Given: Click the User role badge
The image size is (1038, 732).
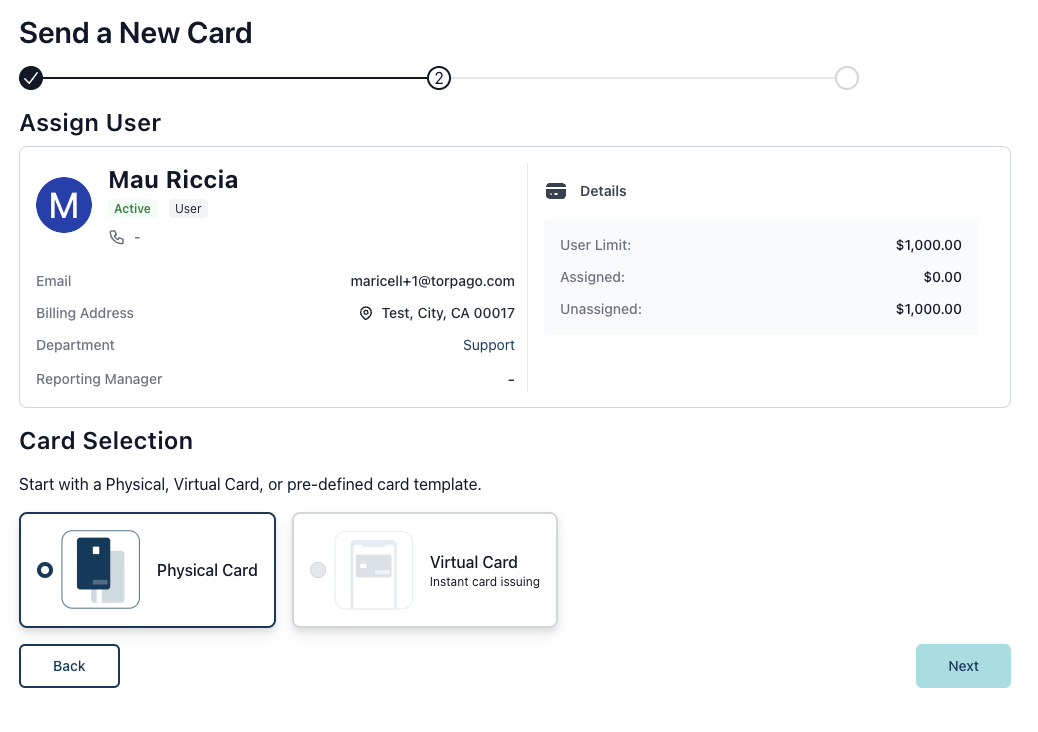Looking at the screenshot, I should (x=188, y=208).
